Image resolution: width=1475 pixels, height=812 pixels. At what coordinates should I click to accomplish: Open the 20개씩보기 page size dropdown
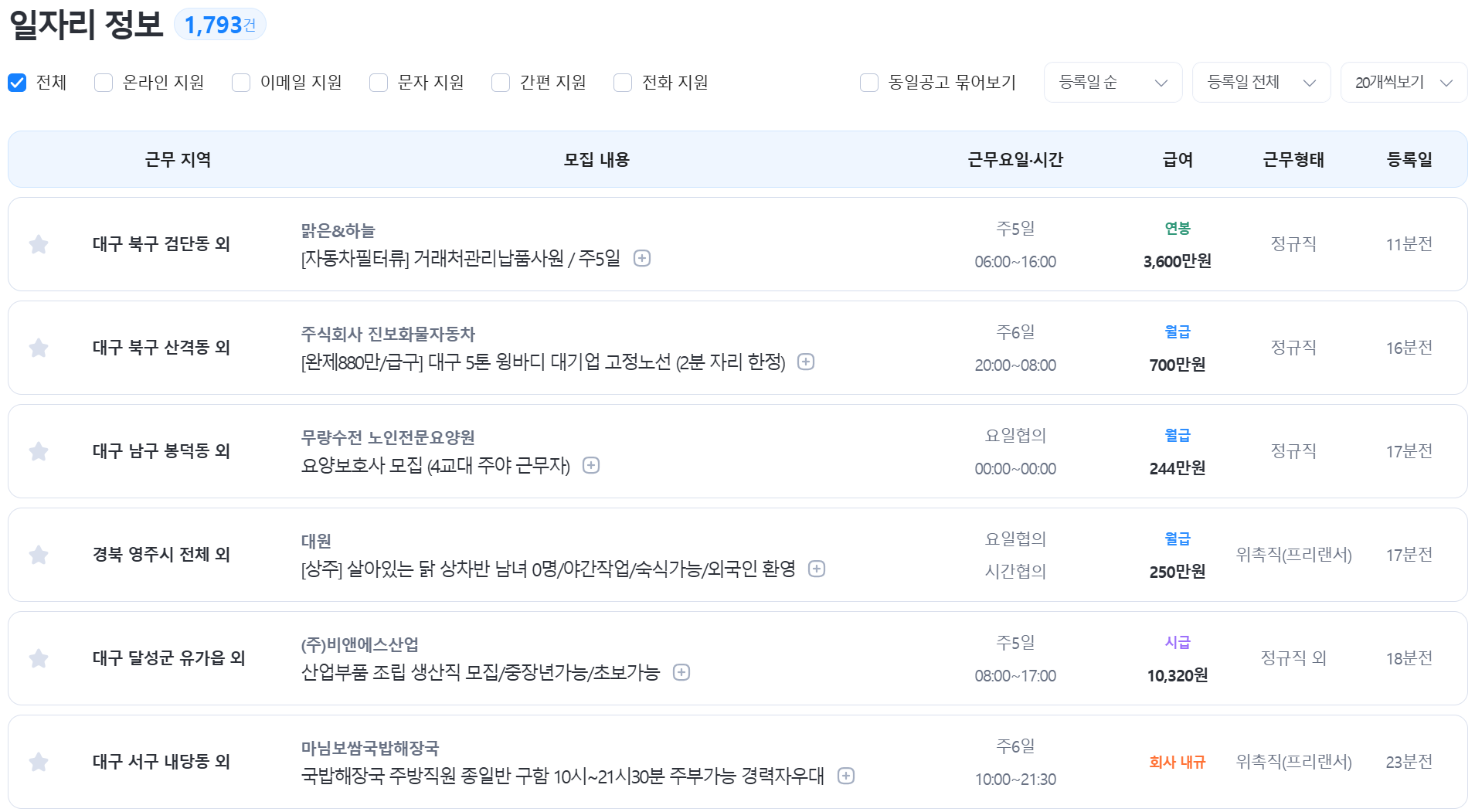tap(1404, 83)
